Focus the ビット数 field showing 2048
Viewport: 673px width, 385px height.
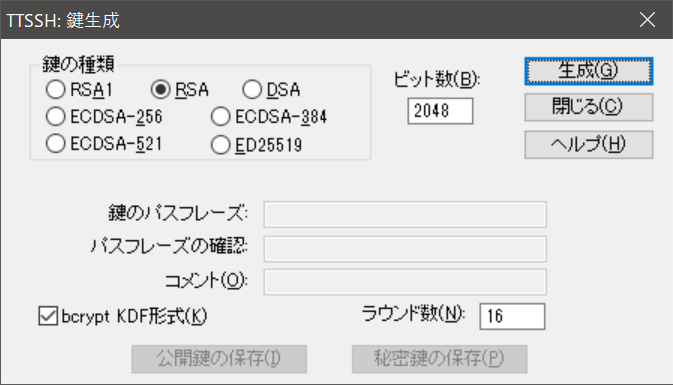pyautogui.click(x=440, y=111)
